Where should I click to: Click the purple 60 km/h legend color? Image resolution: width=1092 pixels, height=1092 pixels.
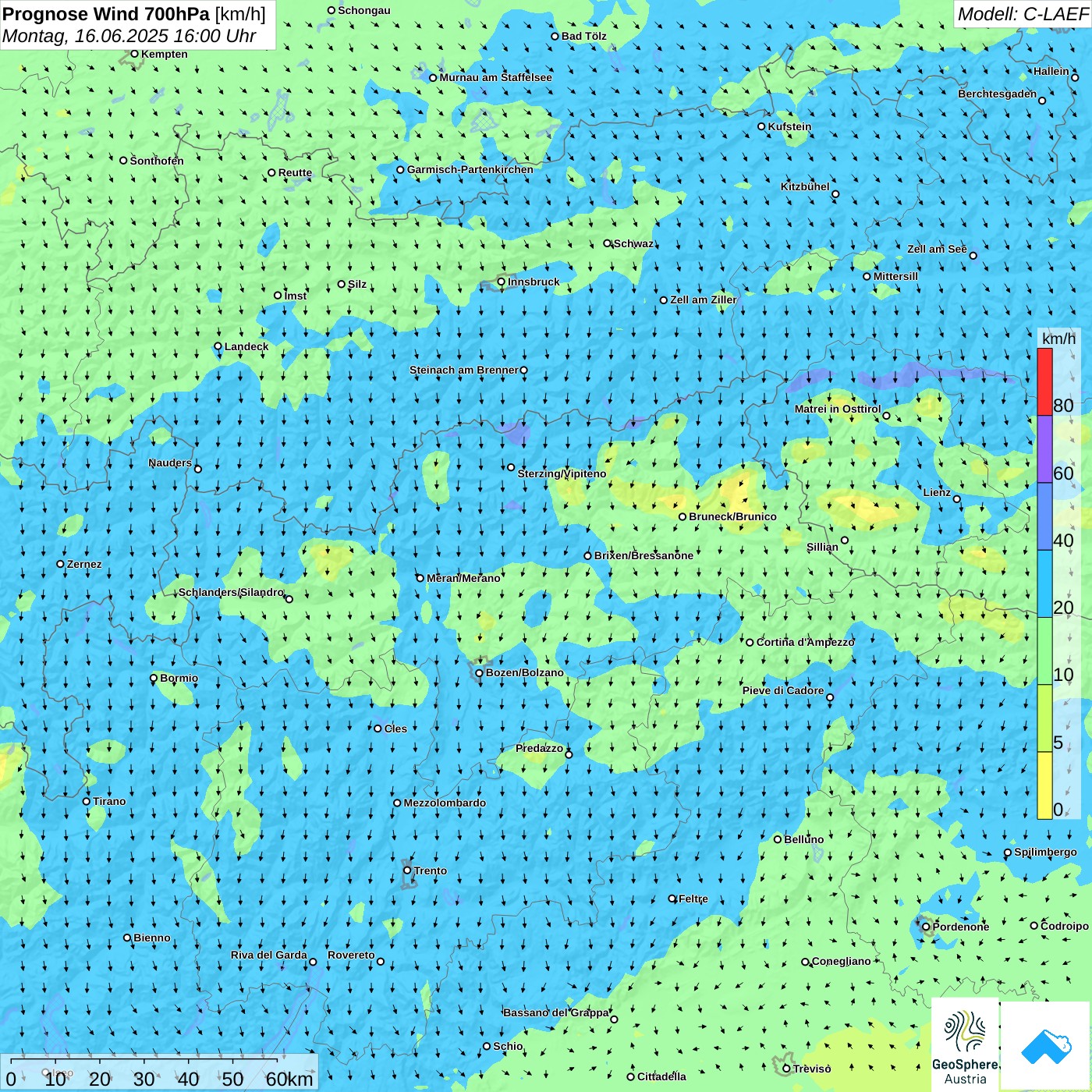tap(1044, 449)
